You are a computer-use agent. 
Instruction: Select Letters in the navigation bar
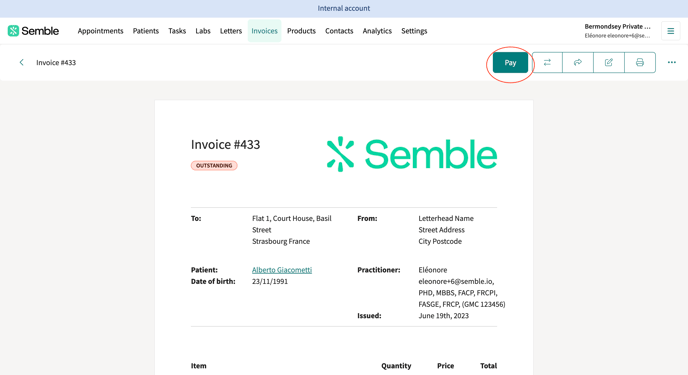(x=231, y=31)
